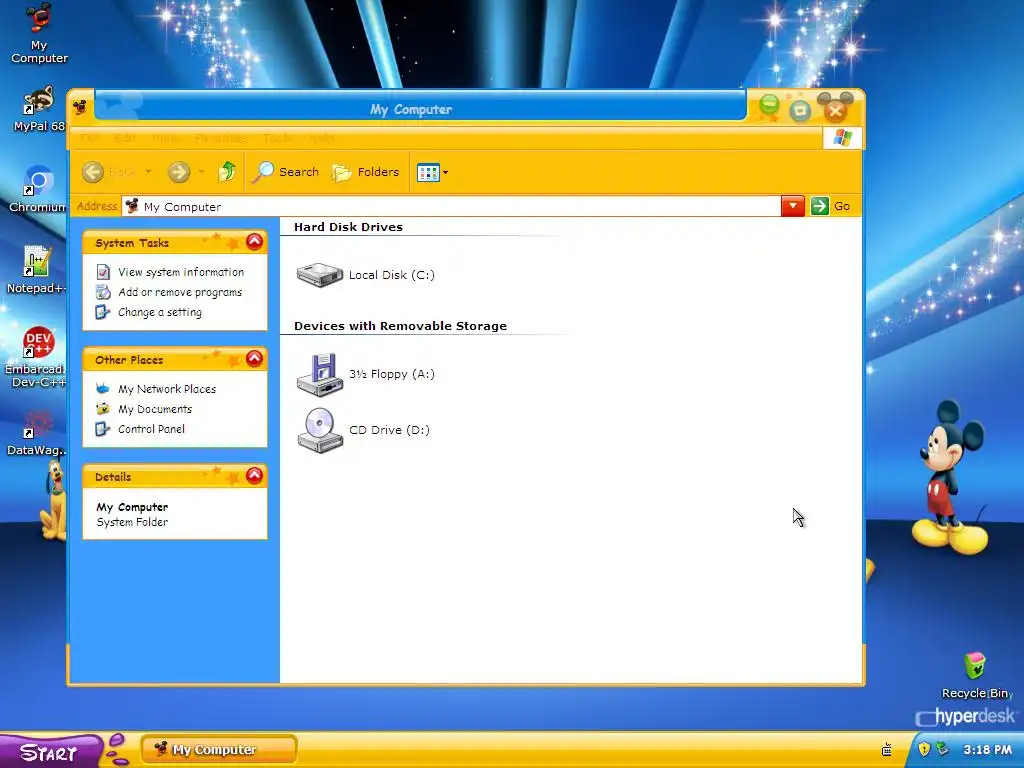Click Change a setting link
This screenshot has width=1024, height=768.
point(160,312)
